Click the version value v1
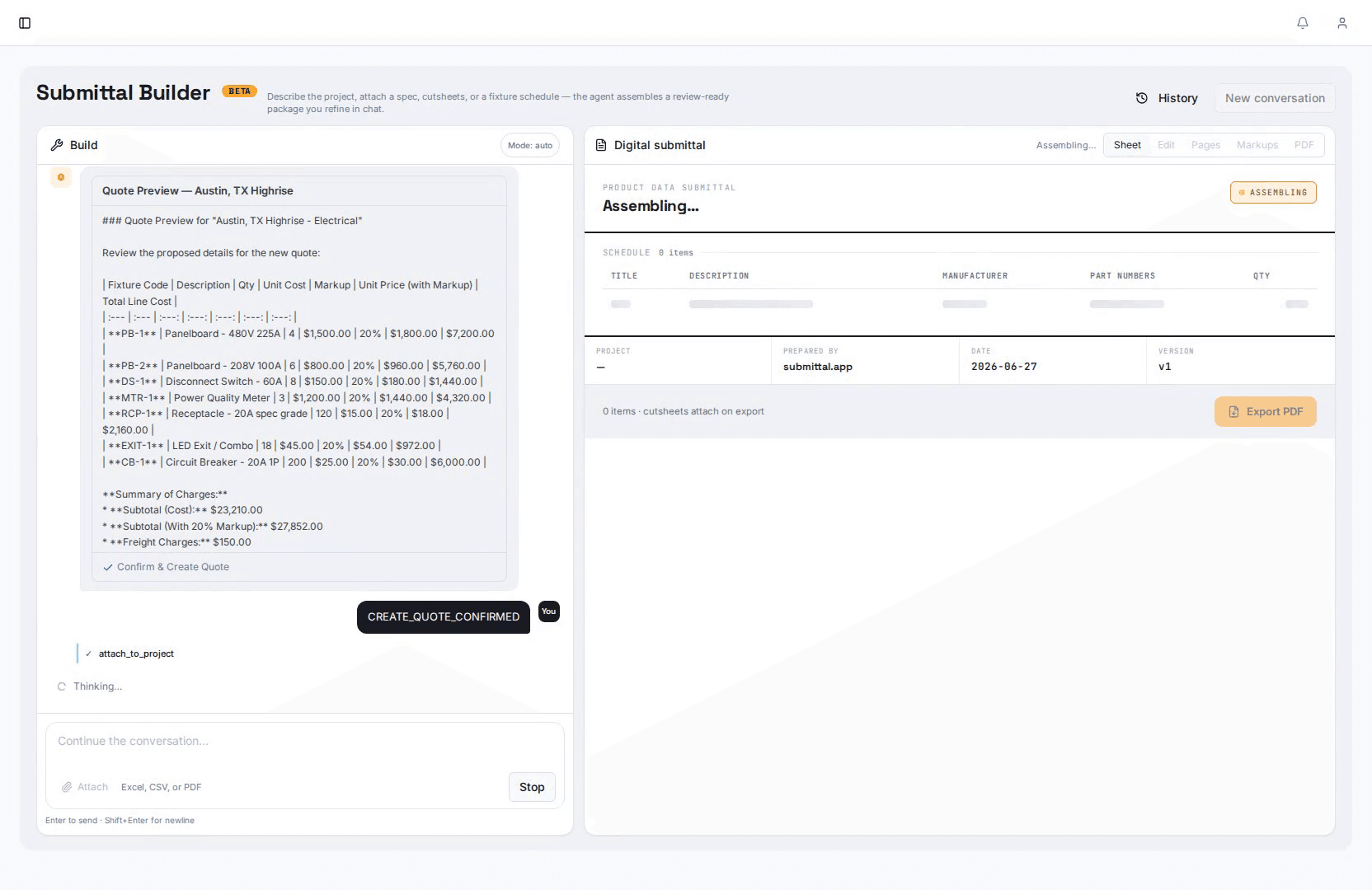 pos(1165,367)
